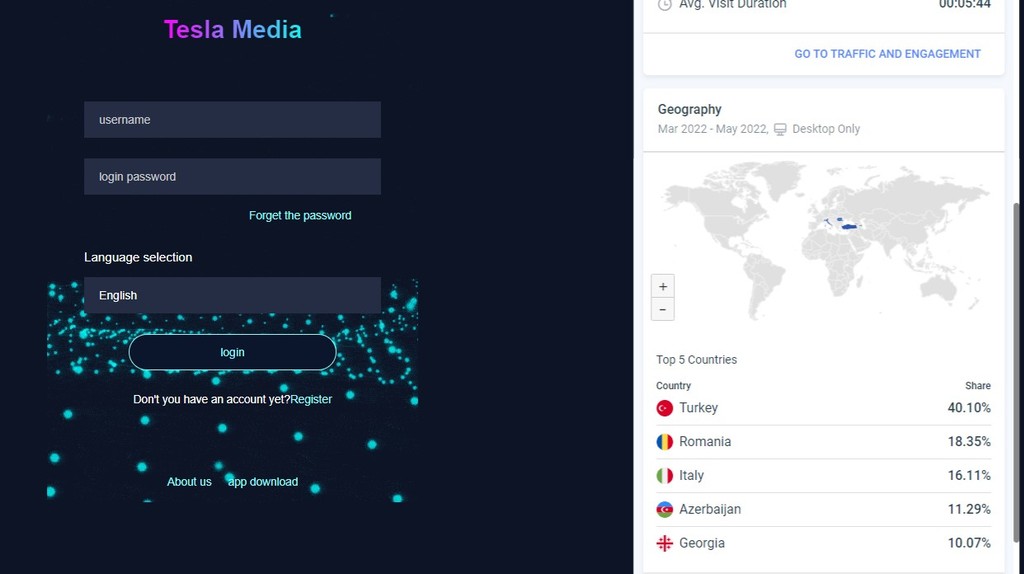1024x574 pixels.
Task: Click the login button
Action: 232,352
